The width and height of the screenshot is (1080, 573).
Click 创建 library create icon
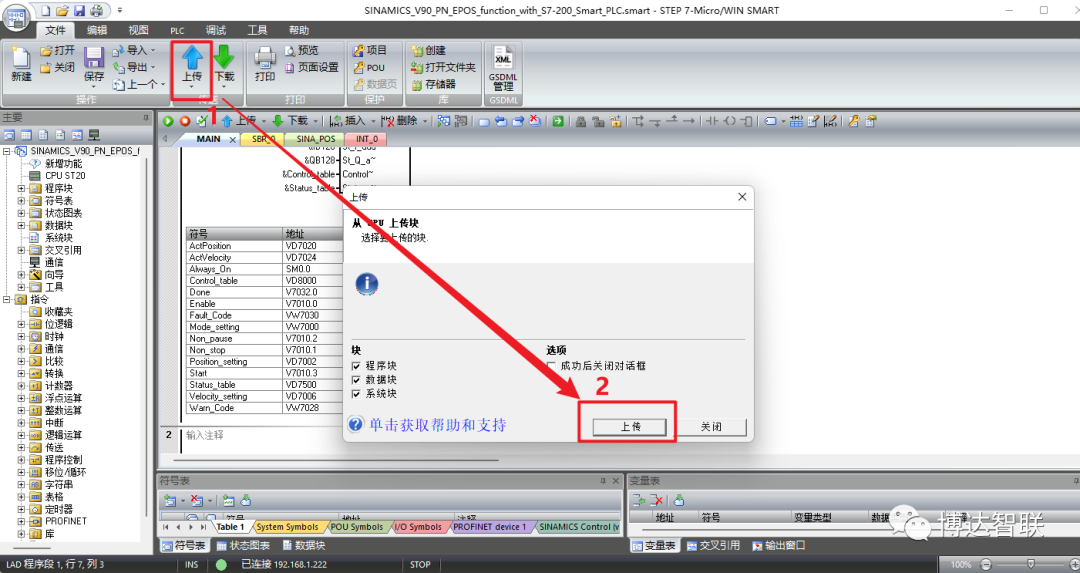[417, 50]
